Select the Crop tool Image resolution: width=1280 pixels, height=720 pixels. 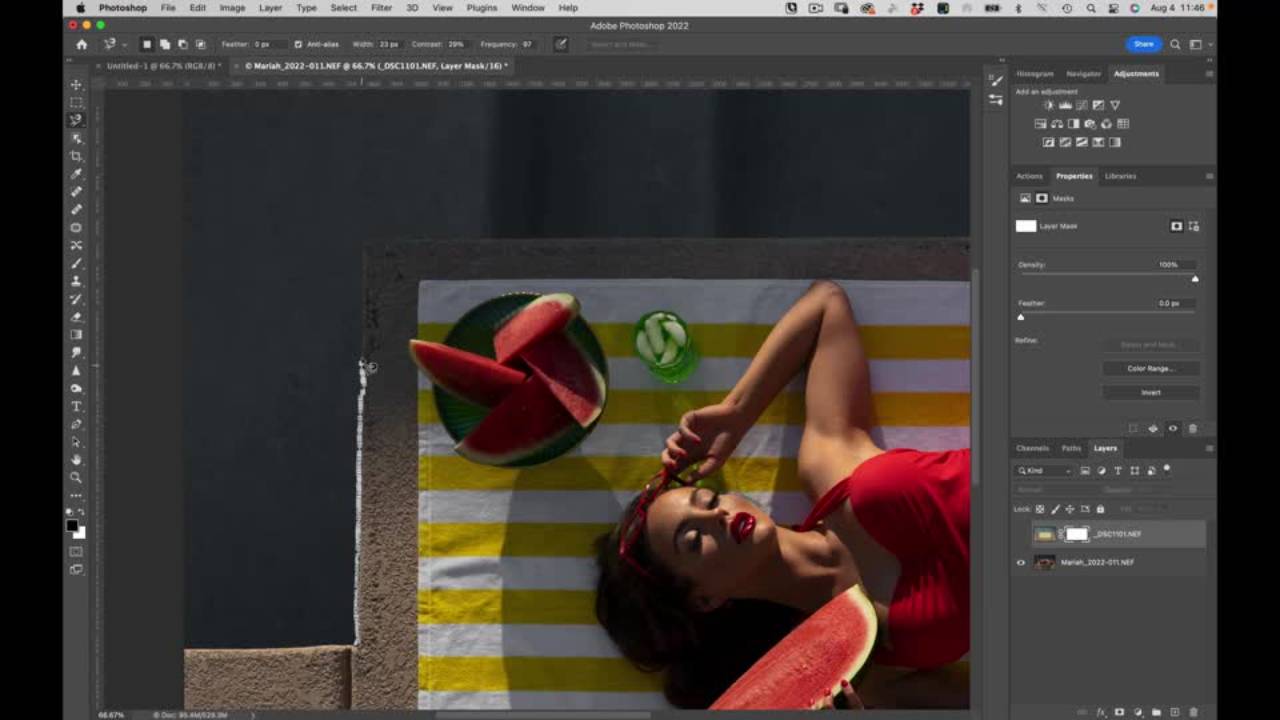tap(76, 157)
